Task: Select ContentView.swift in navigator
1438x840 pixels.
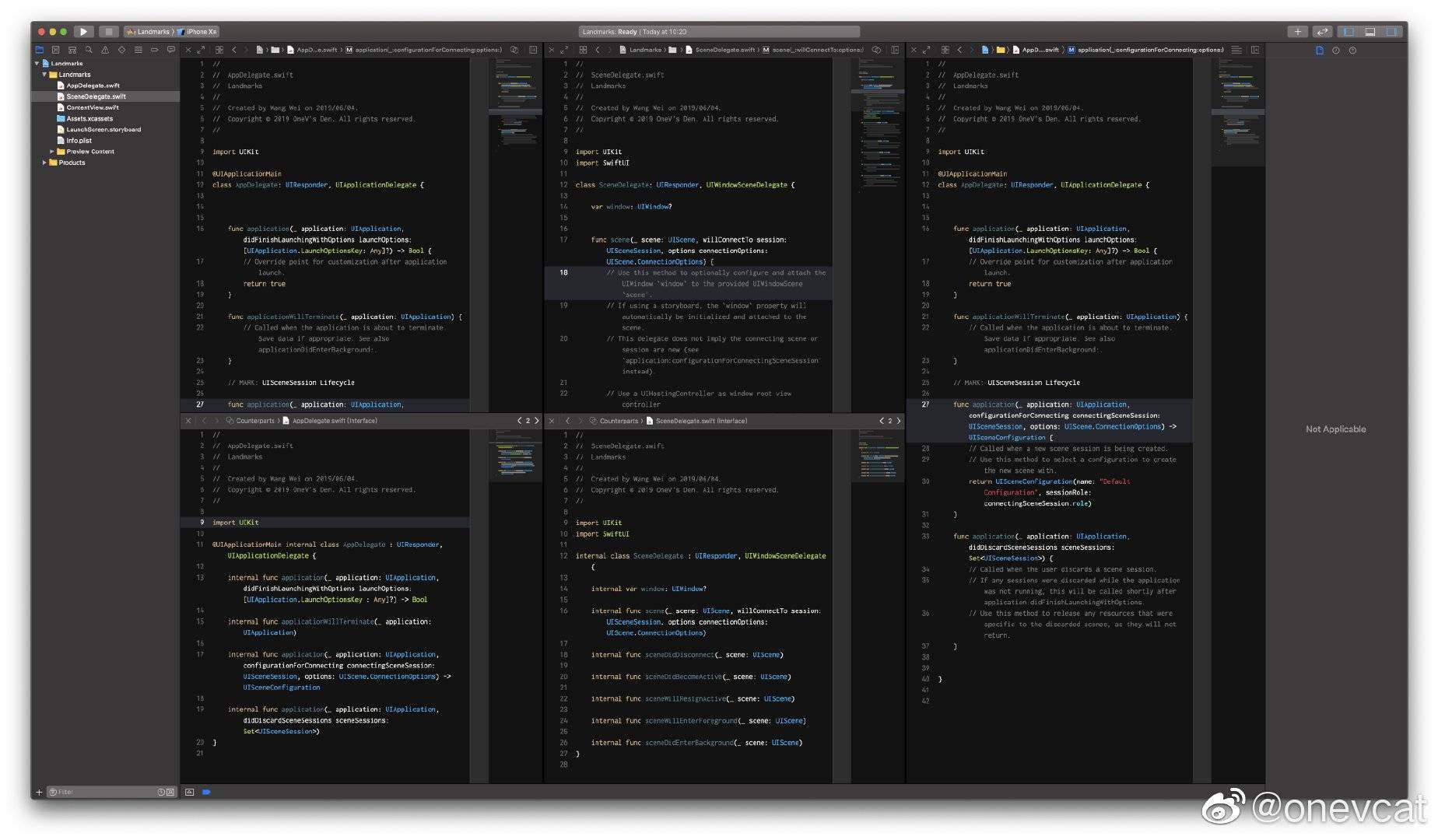Action: click(92, 107)
